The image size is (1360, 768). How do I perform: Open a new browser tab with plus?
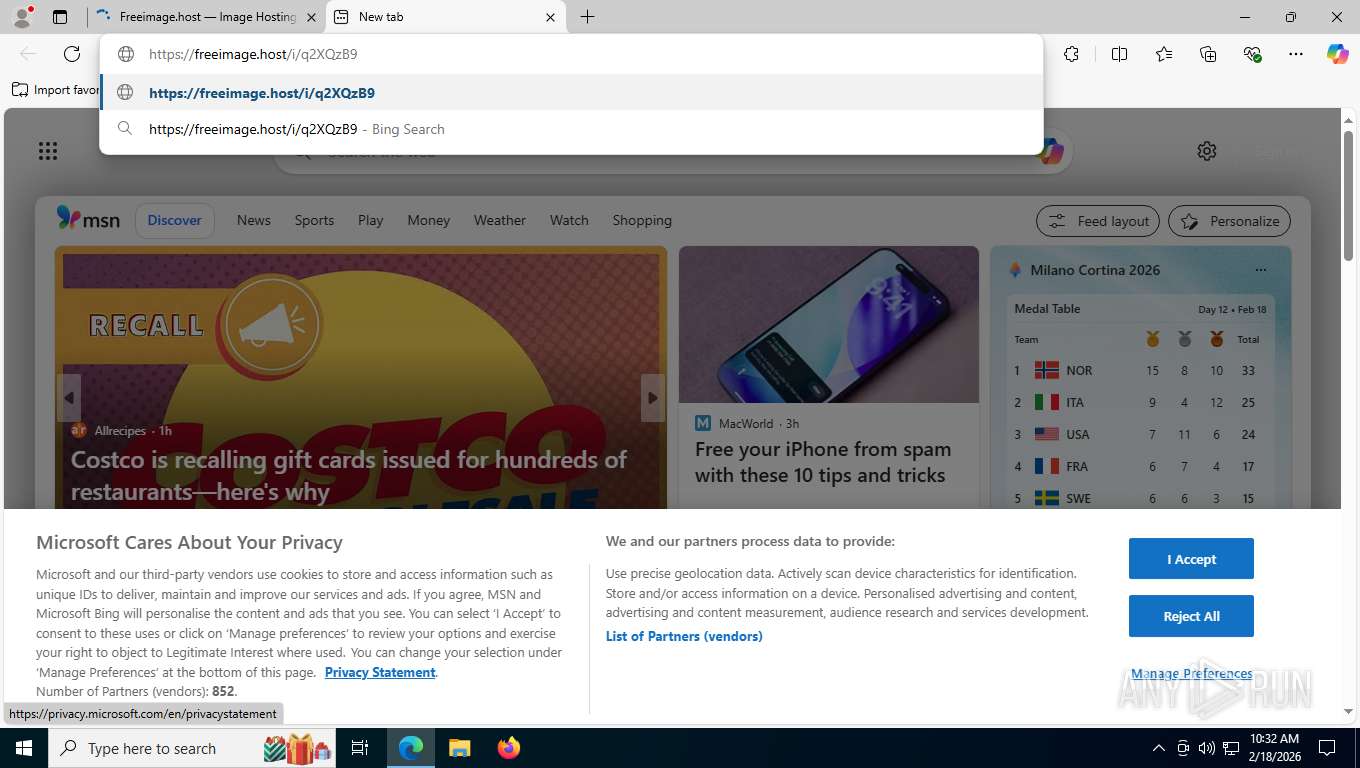(x=587, y=17)
